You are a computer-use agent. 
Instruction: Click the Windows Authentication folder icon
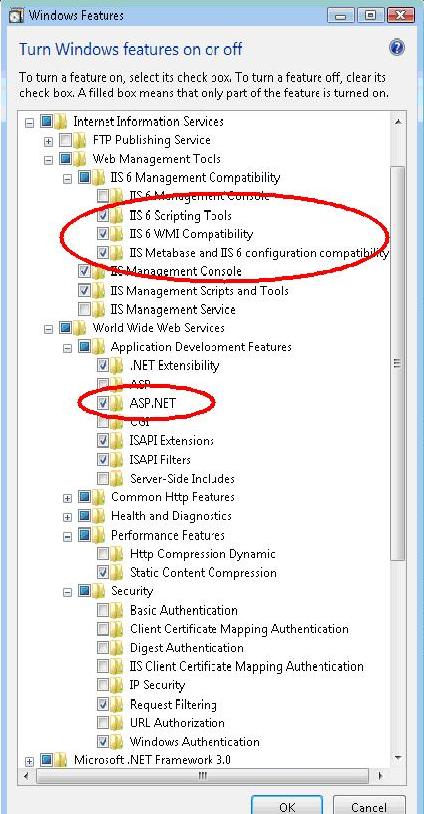click(117, 741)
